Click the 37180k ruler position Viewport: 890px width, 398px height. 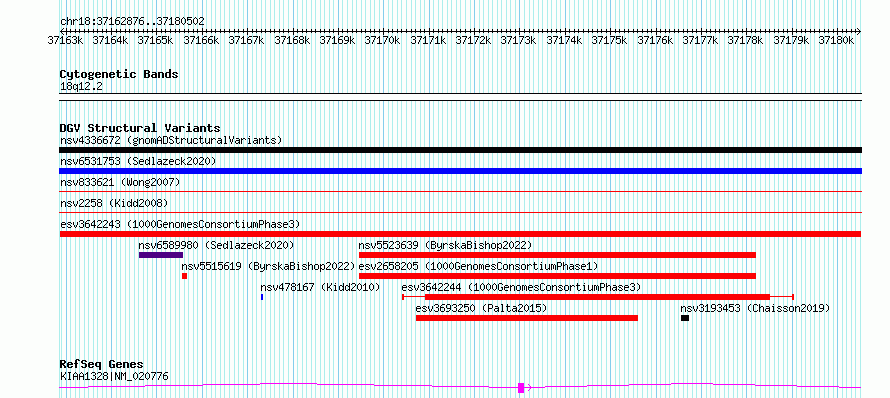pos(837,40)
